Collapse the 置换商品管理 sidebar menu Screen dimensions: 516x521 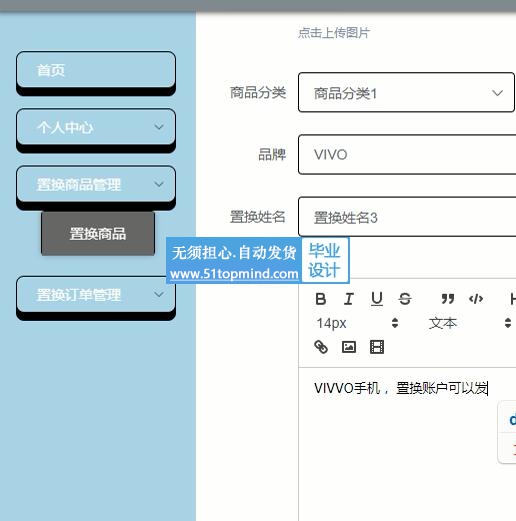tap(96, 184)
